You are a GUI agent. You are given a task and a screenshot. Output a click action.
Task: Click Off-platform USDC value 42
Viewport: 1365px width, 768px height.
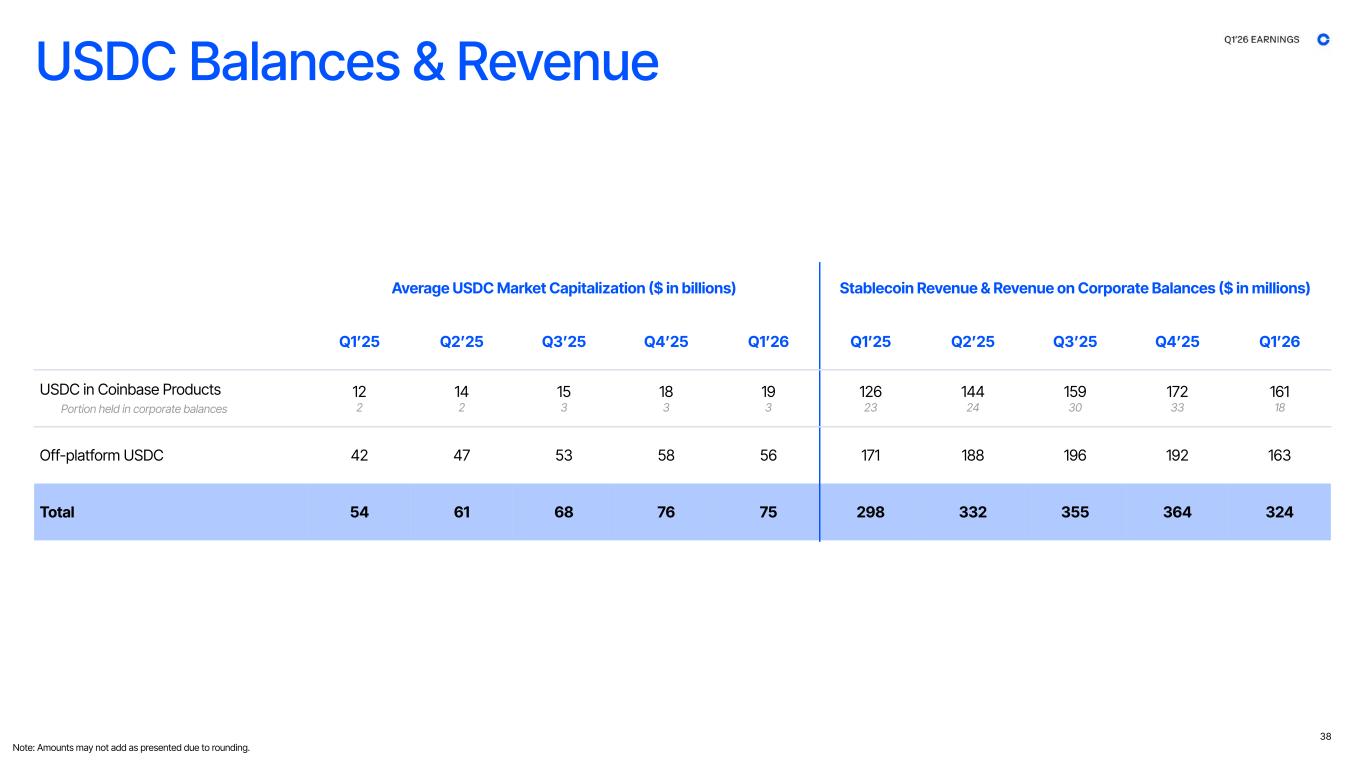coord(360,455)
